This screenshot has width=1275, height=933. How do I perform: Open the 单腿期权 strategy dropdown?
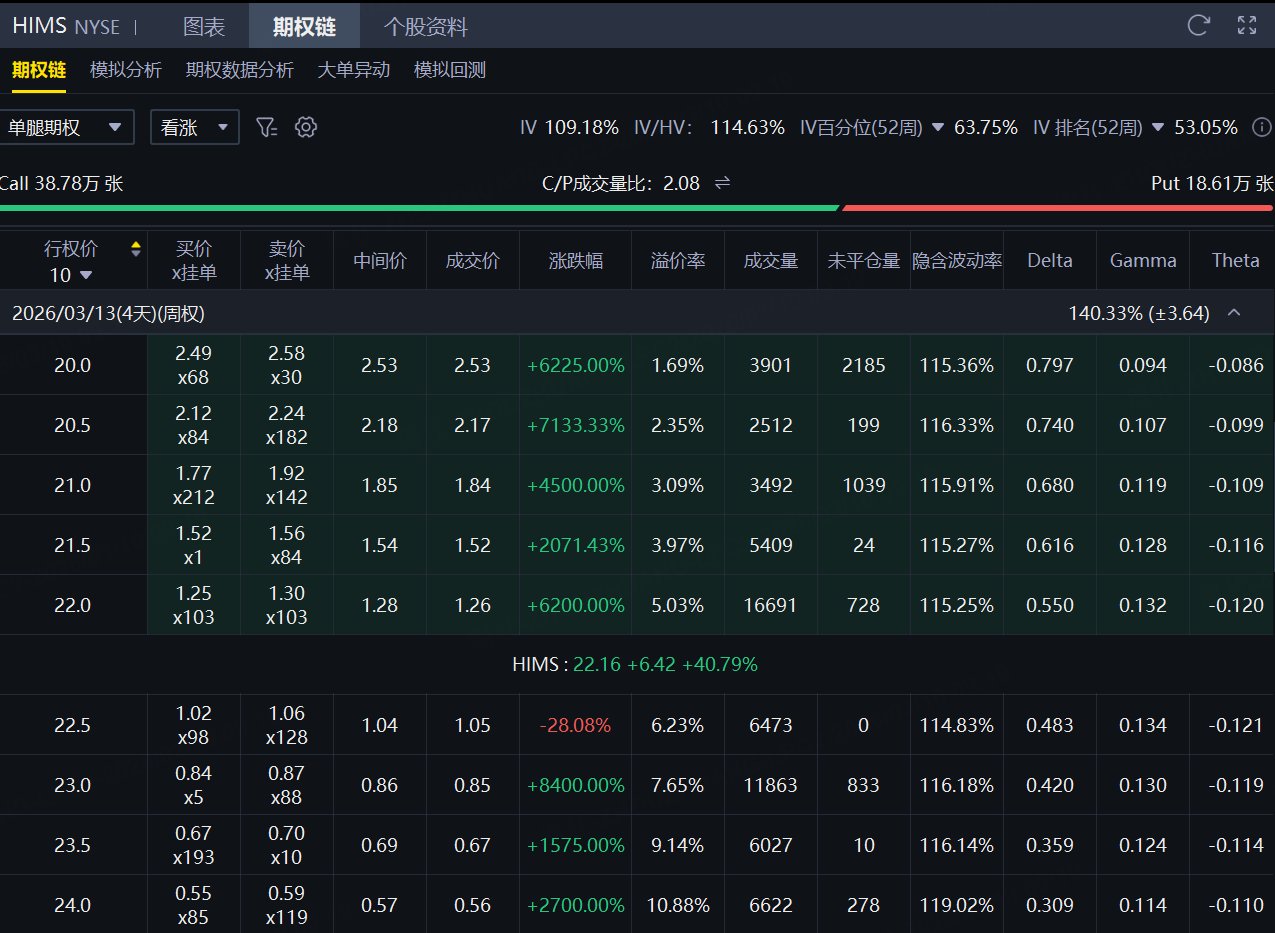pyautogui.click(x=66, y=127)
